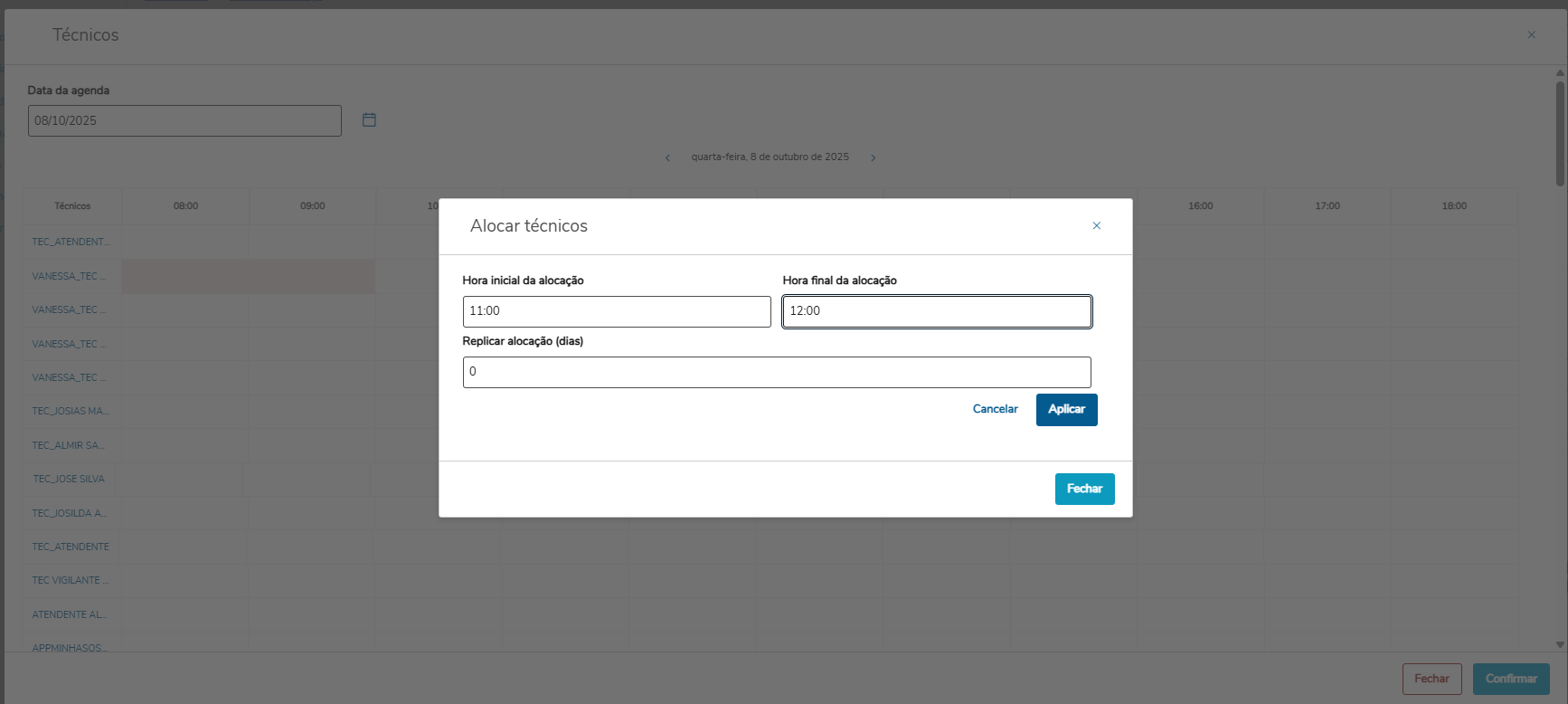Close the Alocar técnicos dialog with X
Viewport: 1568px width, 704px height.
1096,225
